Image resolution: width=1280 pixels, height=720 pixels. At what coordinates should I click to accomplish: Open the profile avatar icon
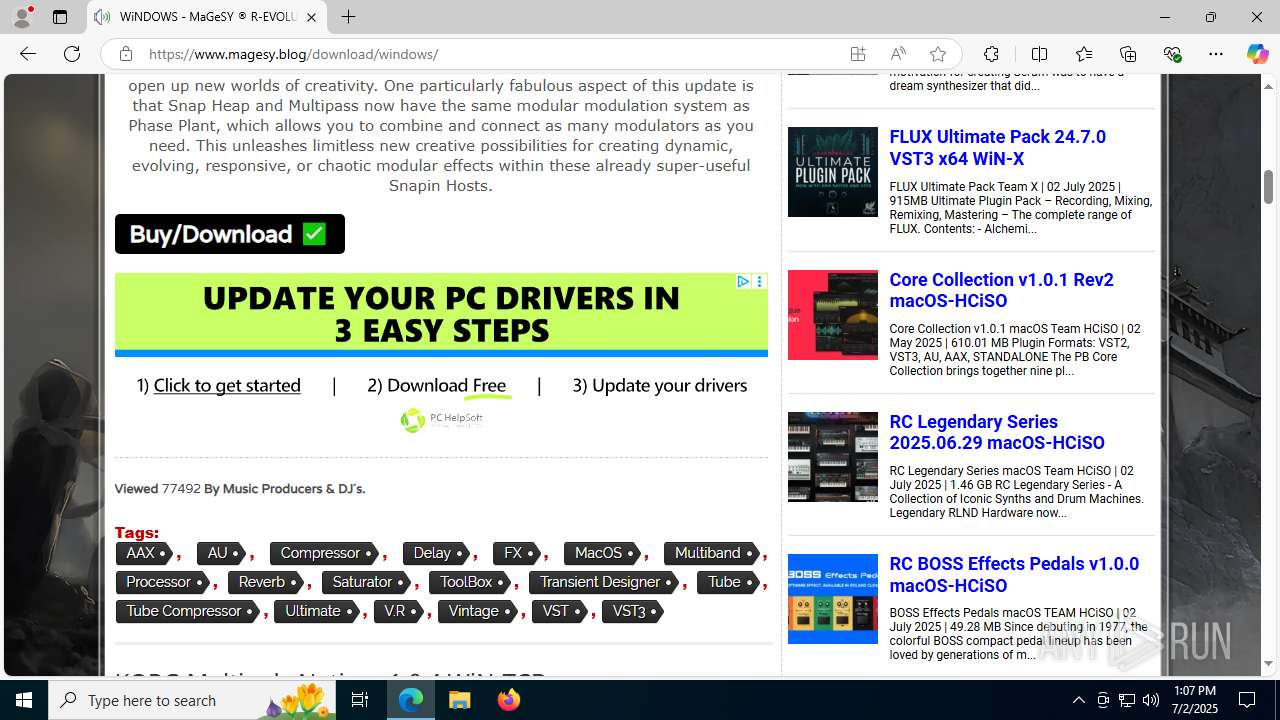click(x=22, y=17)
